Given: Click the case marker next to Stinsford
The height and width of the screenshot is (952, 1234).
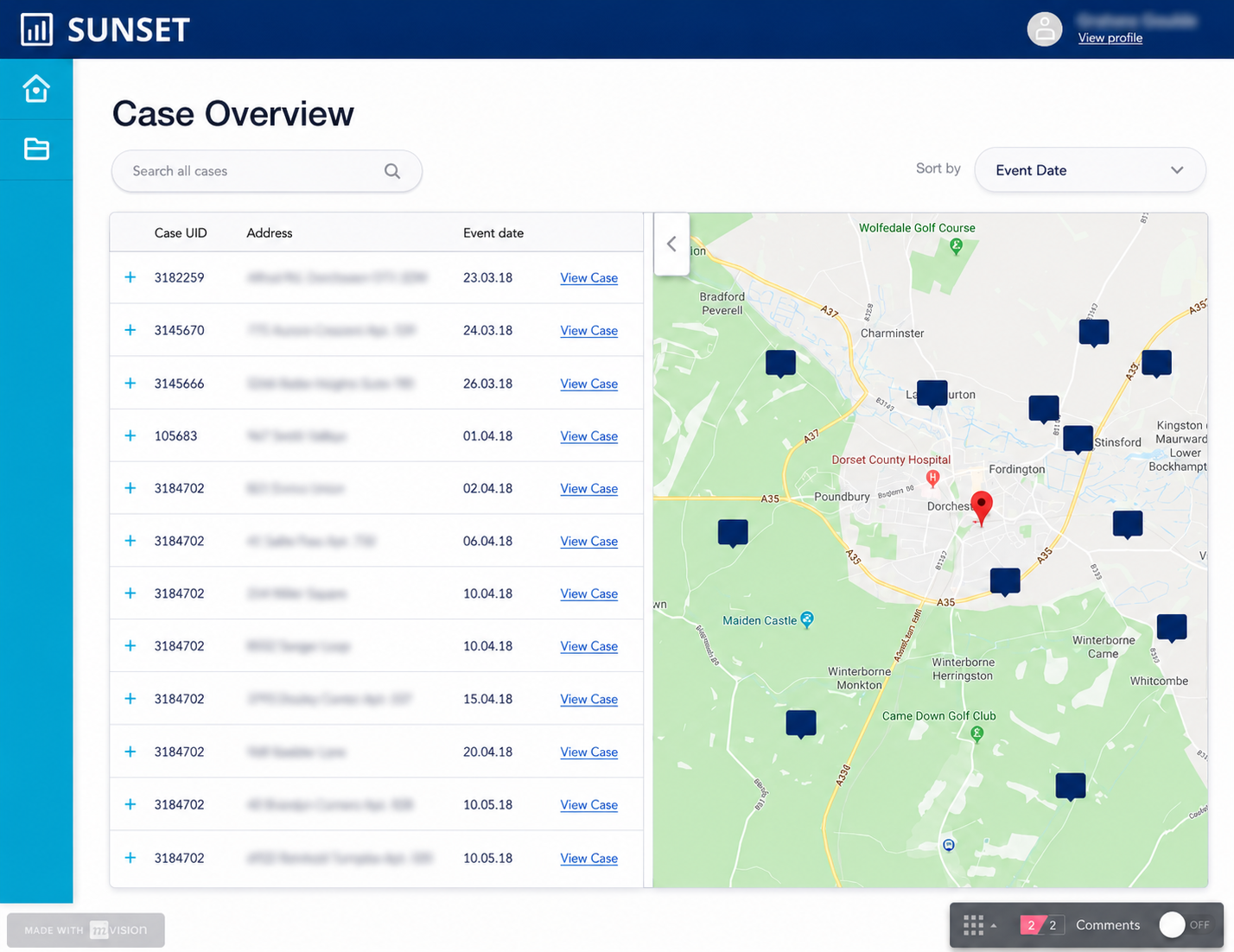Looking at the screenshot, I should pos(1078,439).
